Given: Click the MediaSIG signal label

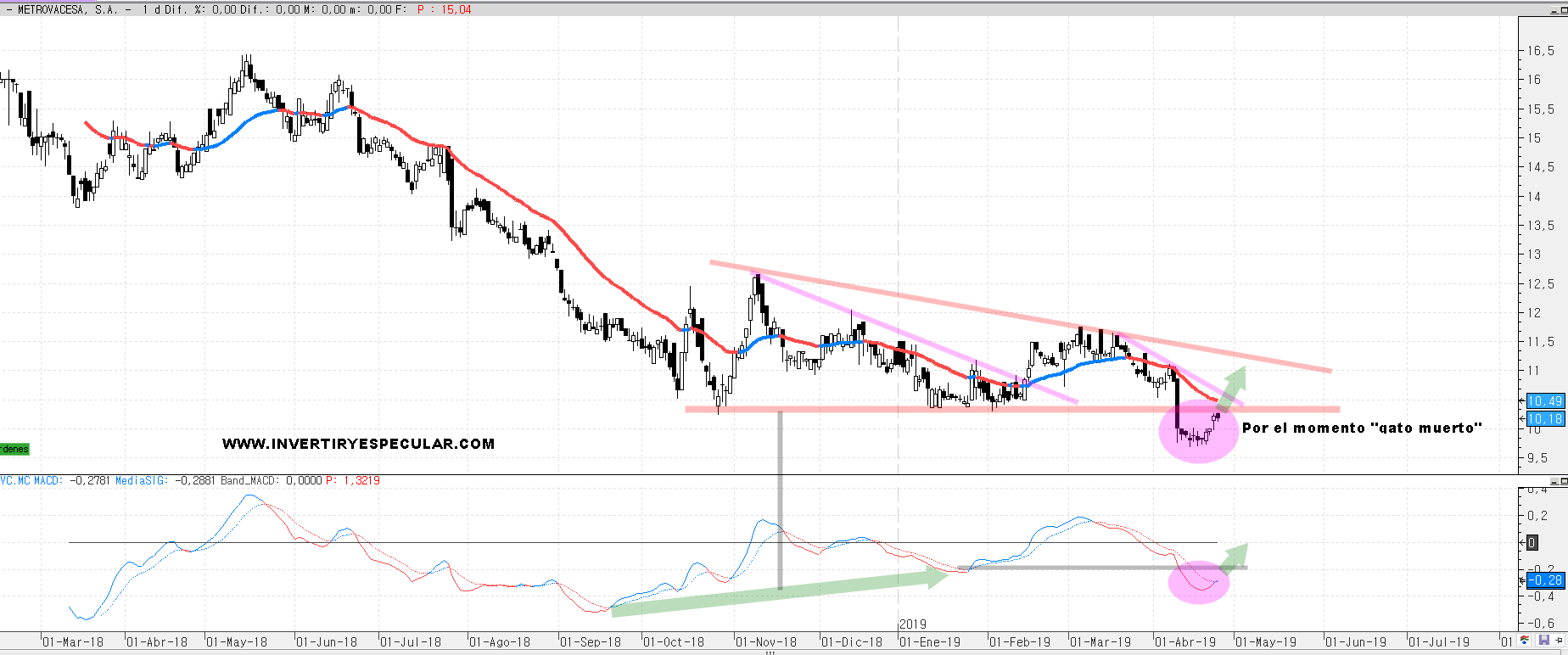Looking at the screenshot, I should 143,480.
